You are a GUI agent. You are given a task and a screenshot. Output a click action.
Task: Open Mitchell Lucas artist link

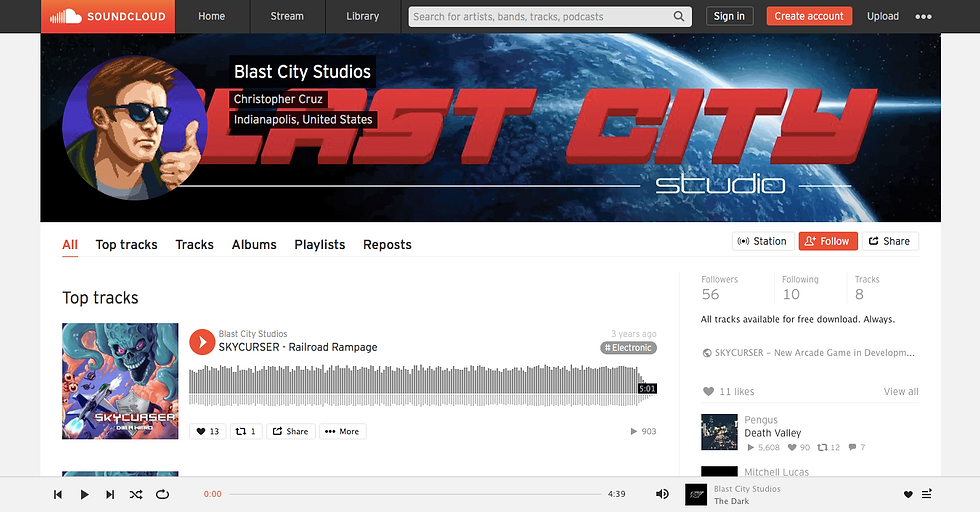click(x=776, y=472)
